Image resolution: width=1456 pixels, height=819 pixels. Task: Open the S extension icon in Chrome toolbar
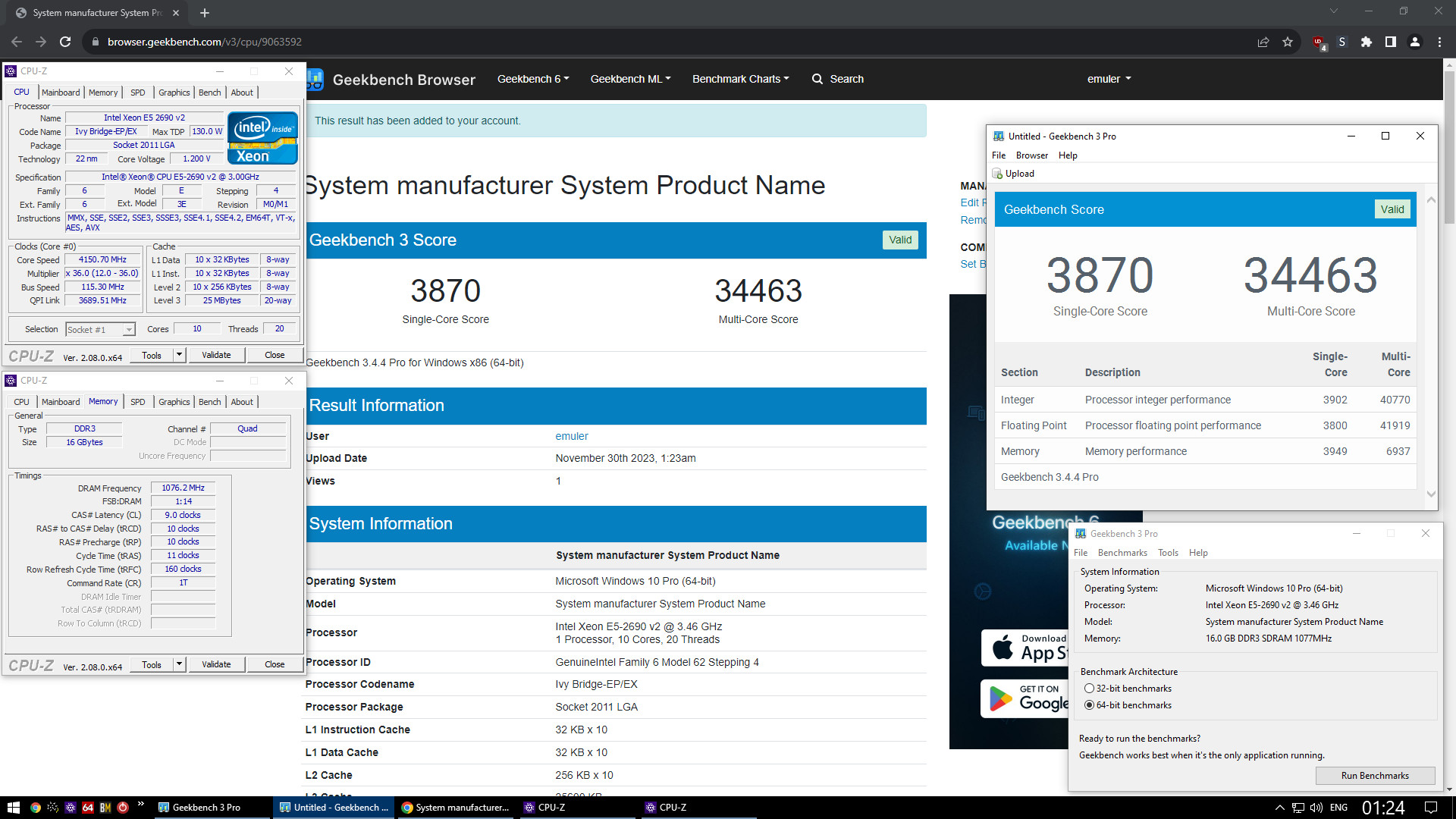point(1342,42)
